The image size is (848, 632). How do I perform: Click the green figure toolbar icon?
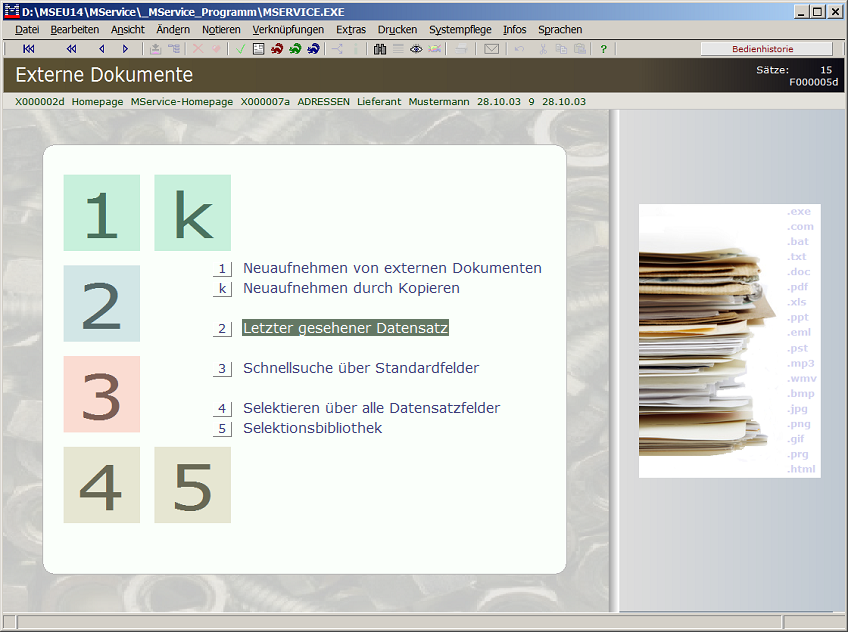[295, 49]
